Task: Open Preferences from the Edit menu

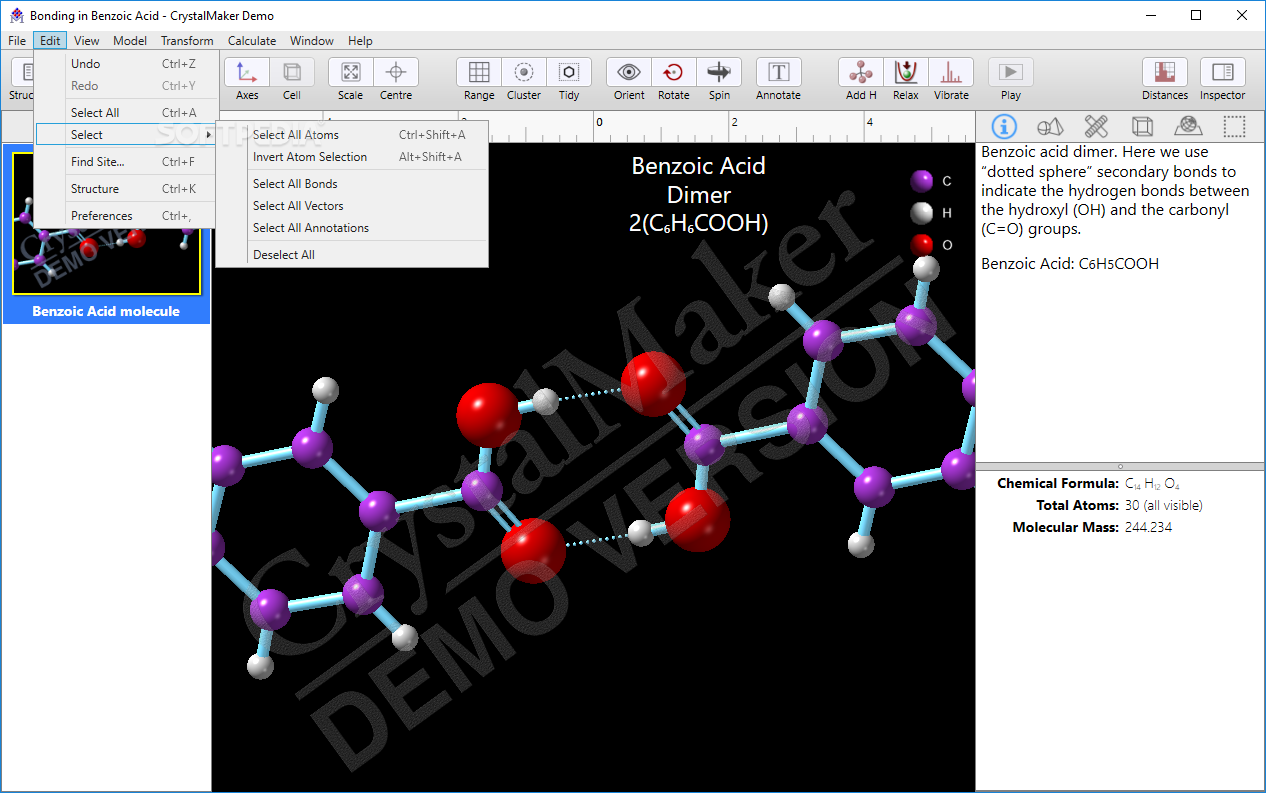Action: pyautogui.click(x=126, y=216)
